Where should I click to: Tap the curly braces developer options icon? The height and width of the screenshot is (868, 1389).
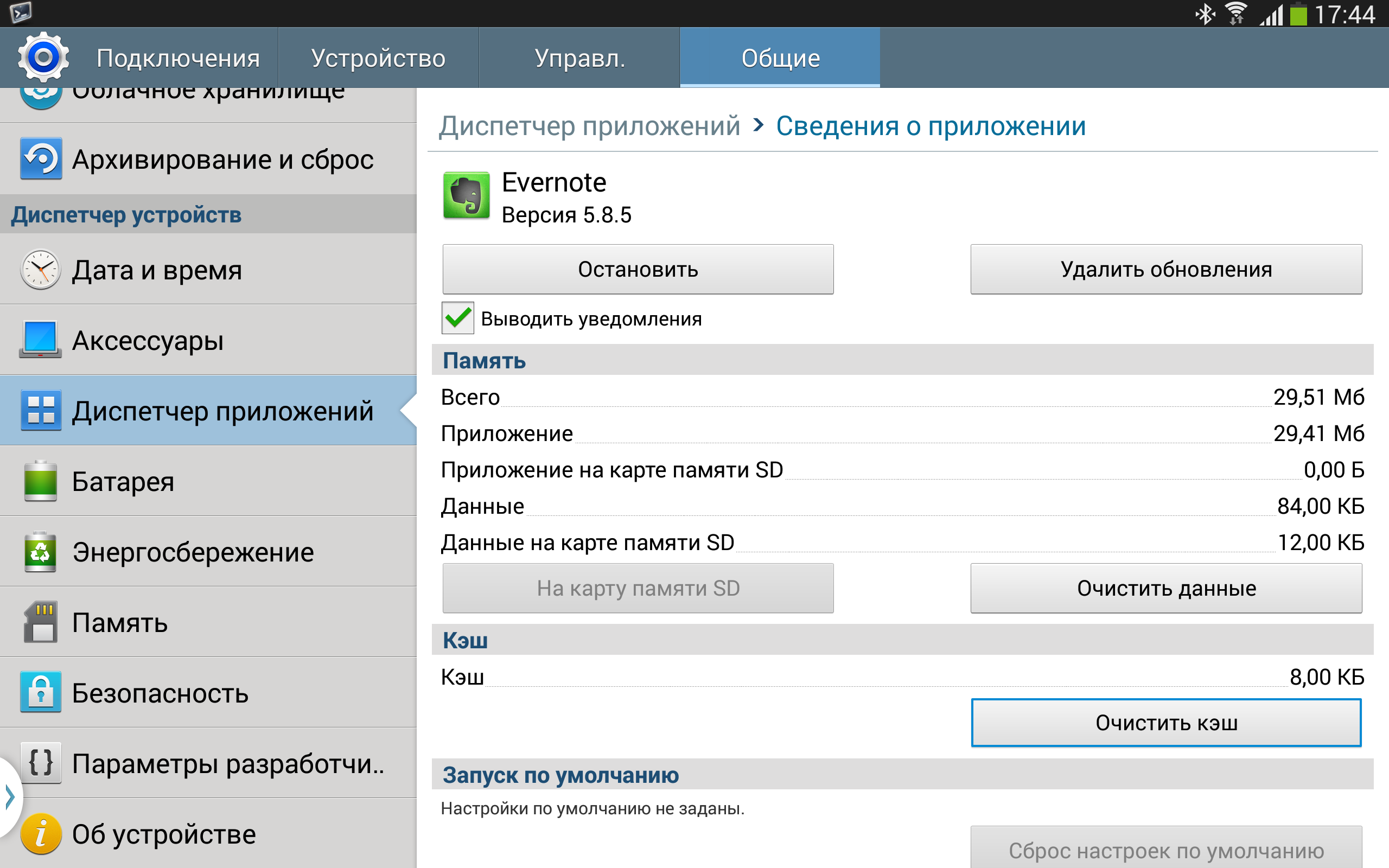pyautogui.click(x=40, y=762)
